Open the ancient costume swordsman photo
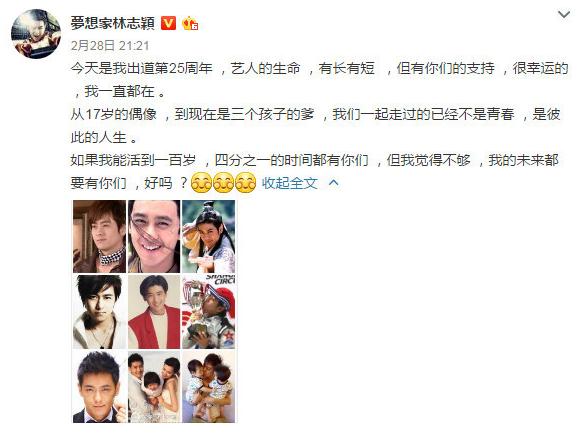Viewport: 584px width, 442px height. tap(208, 236)
